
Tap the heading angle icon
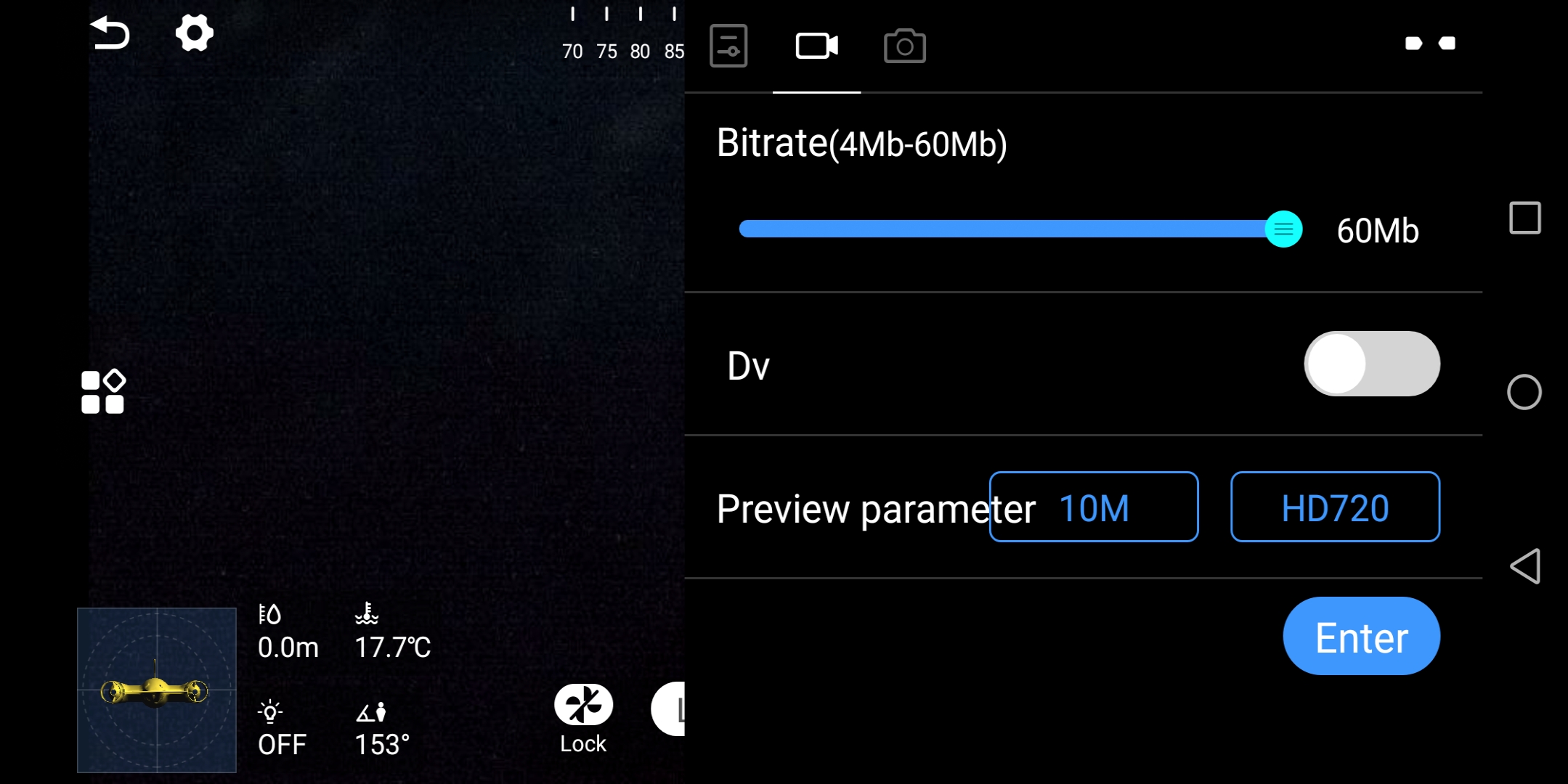(371, 712)
